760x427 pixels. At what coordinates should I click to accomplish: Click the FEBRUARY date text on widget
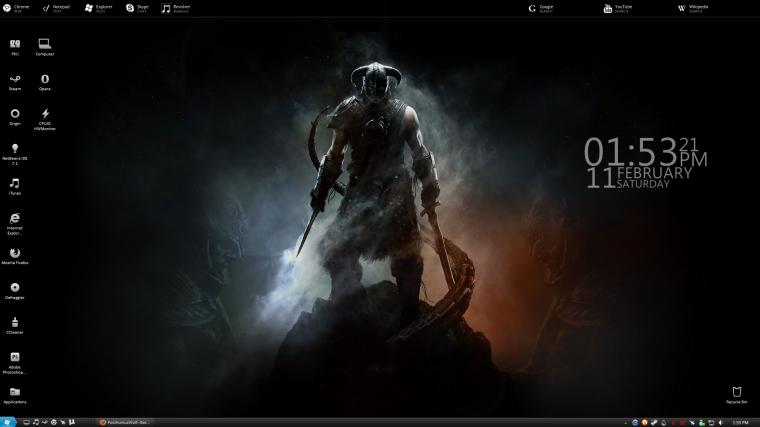(x=654, y=173)
